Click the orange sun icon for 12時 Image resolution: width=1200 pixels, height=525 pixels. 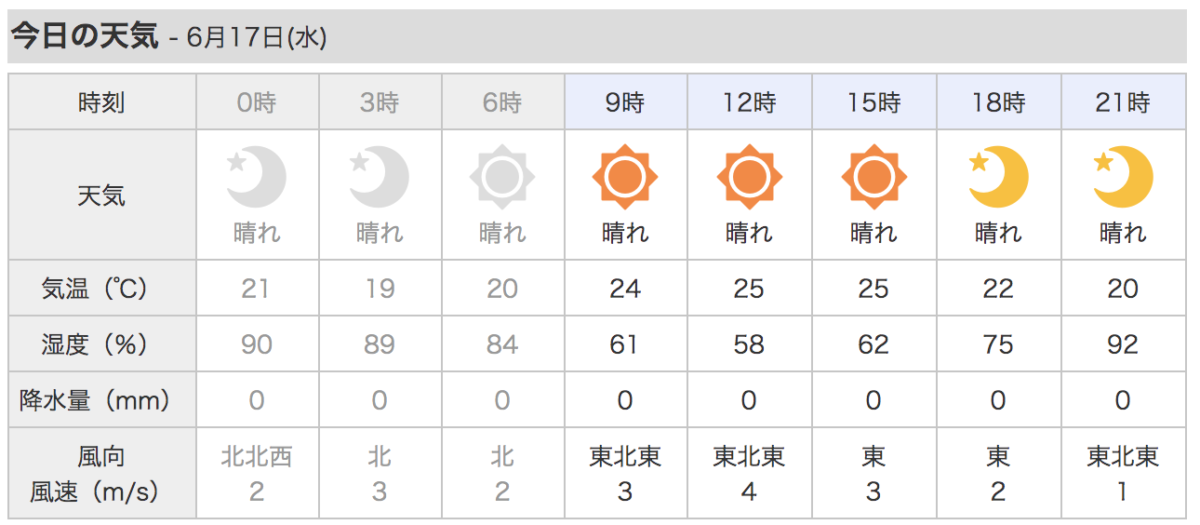pos(749,177)
